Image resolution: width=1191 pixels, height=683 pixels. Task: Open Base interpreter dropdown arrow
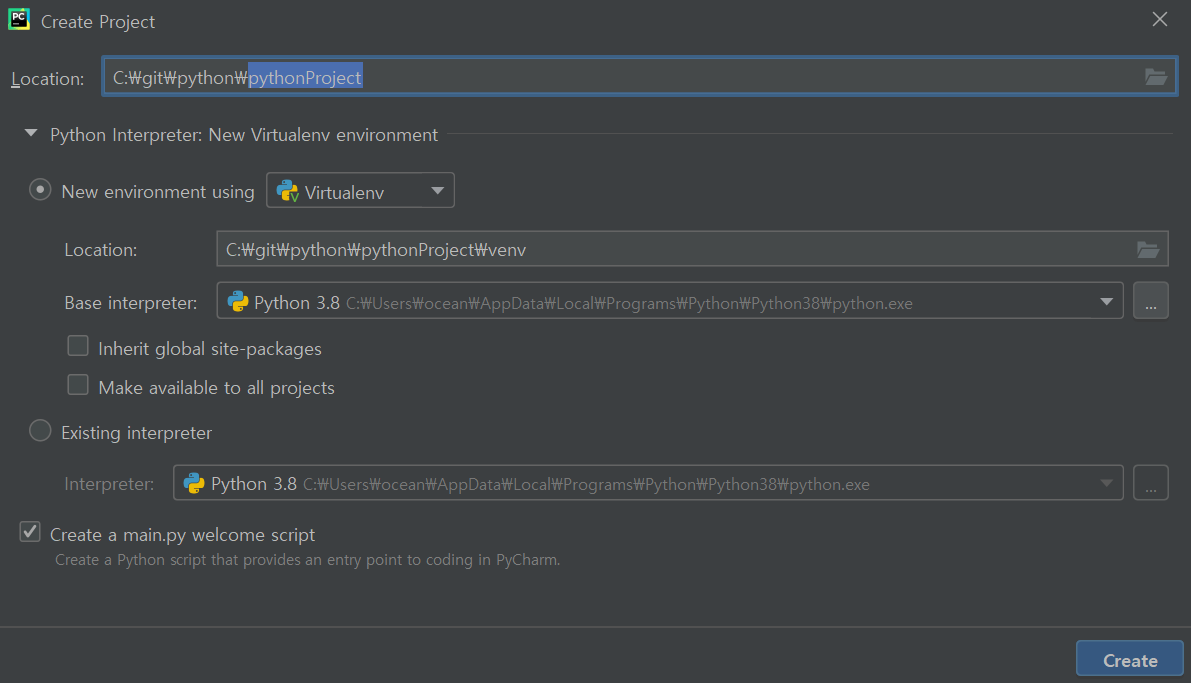(x=1107, y=302)
